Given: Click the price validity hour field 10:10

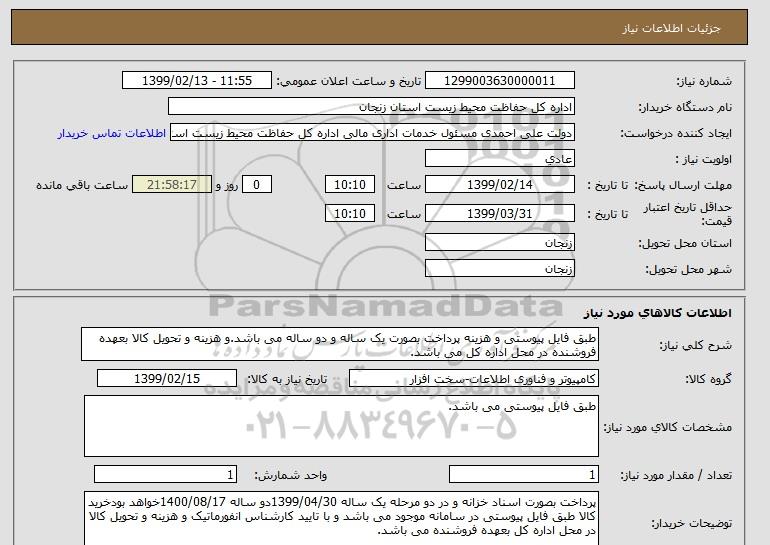Looking at the screenshot, I should [350, 214].
